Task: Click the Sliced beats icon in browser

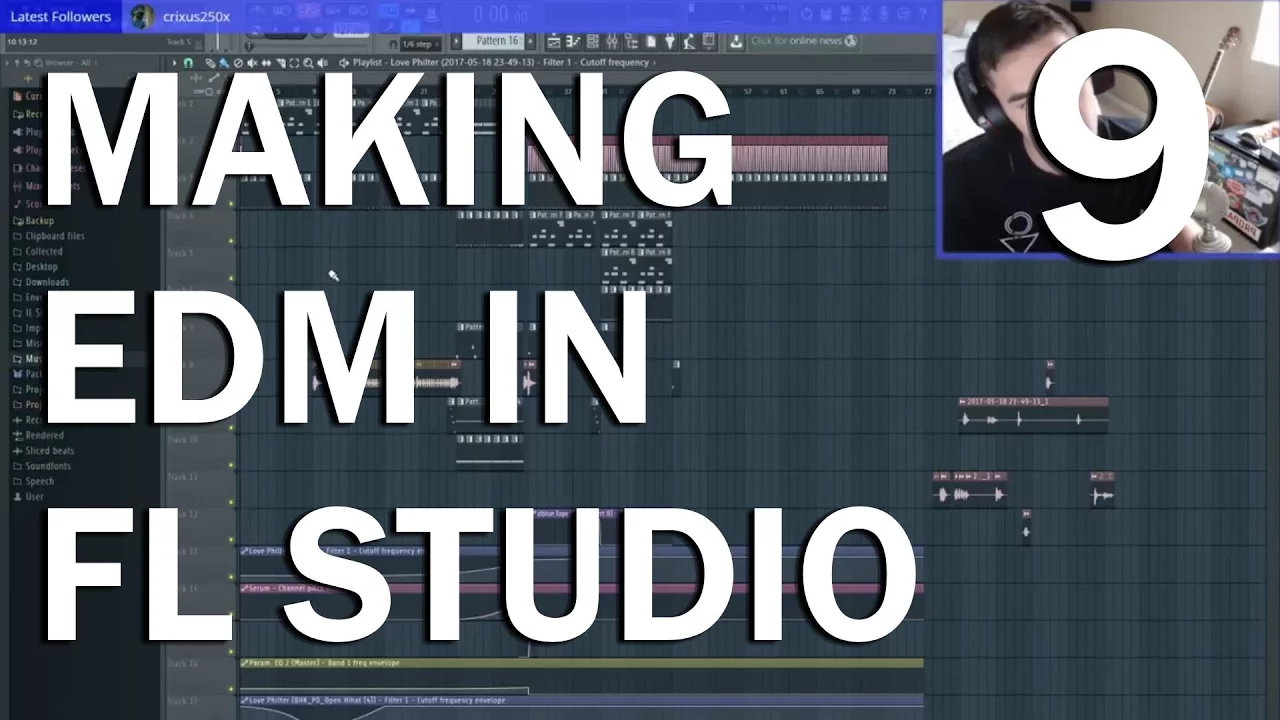Action: coord(17,451)
